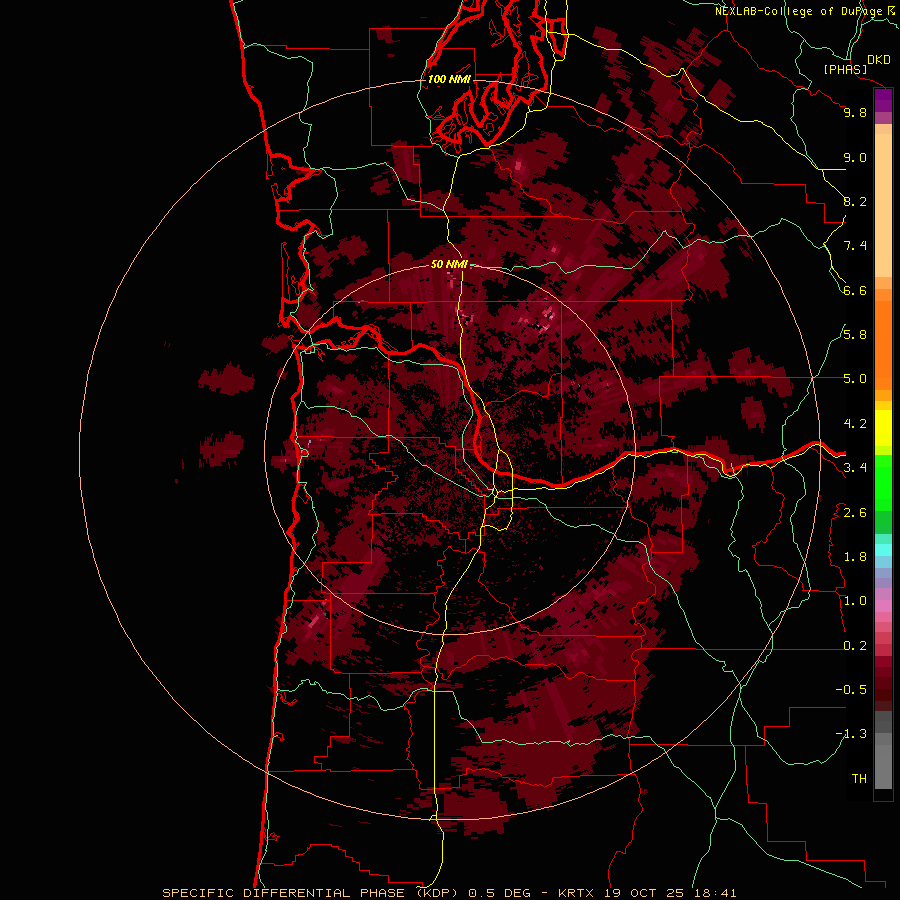This screenshot has width=900, height=900.
Task: Click the yellow band of the color scale
Action: 883,428
